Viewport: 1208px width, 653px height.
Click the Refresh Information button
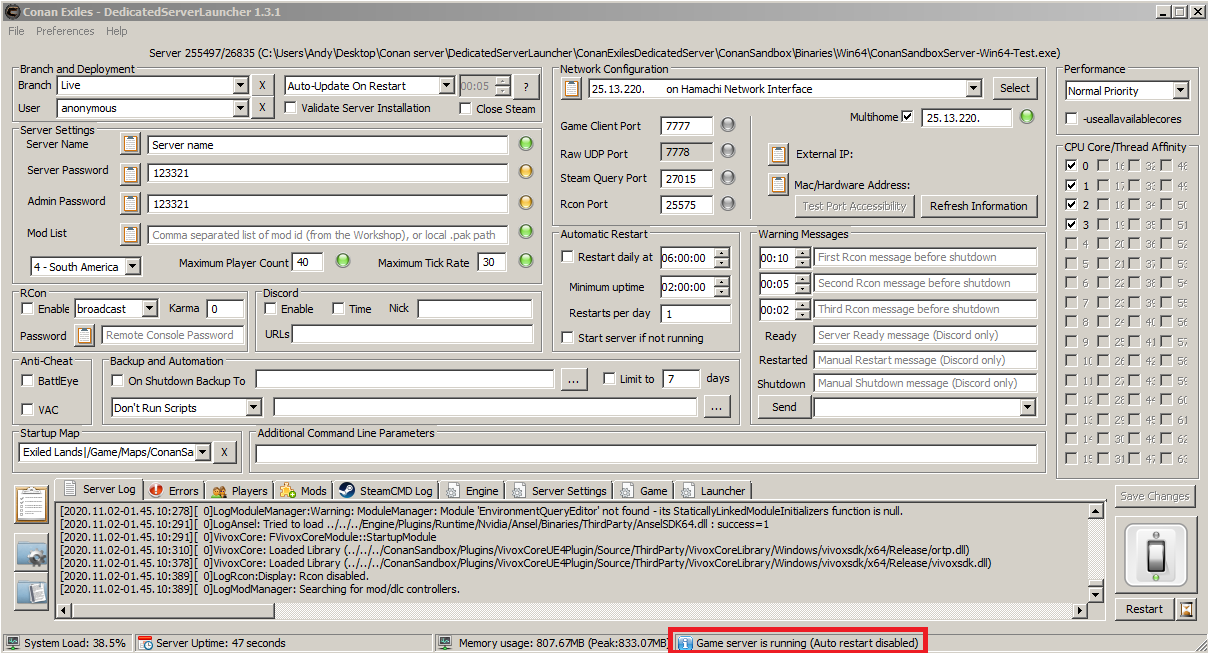[978, 206]
